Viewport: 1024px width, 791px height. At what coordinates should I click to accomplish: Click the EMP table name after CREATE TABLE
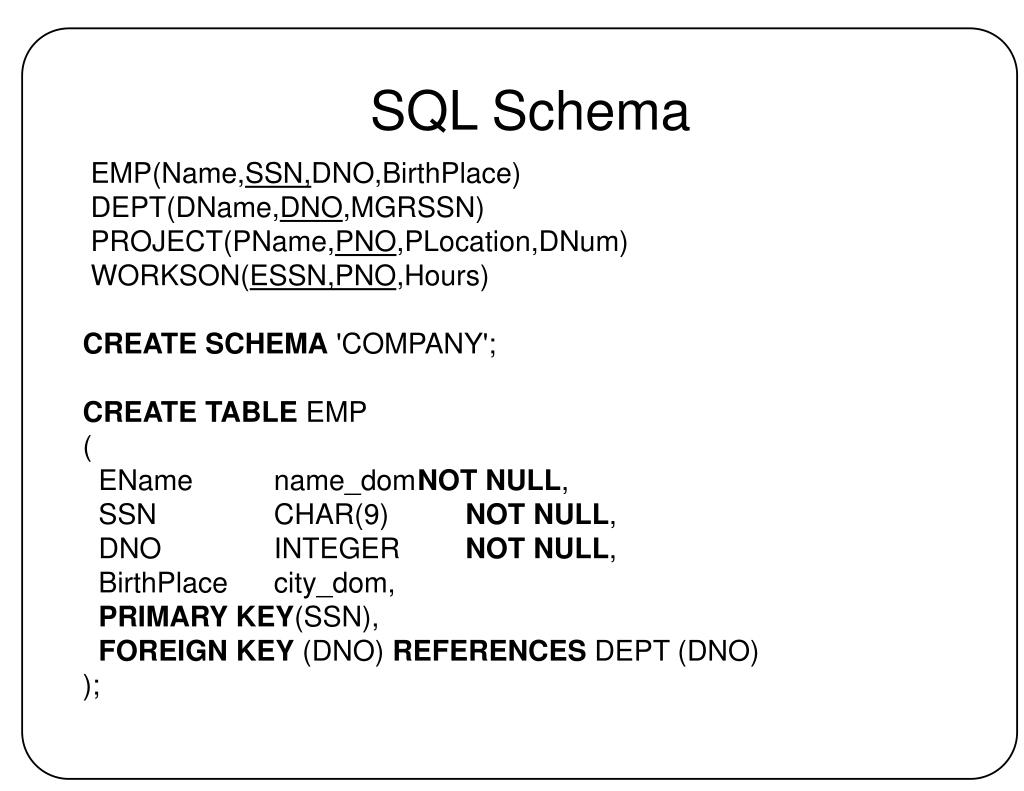tap(336, 412)
